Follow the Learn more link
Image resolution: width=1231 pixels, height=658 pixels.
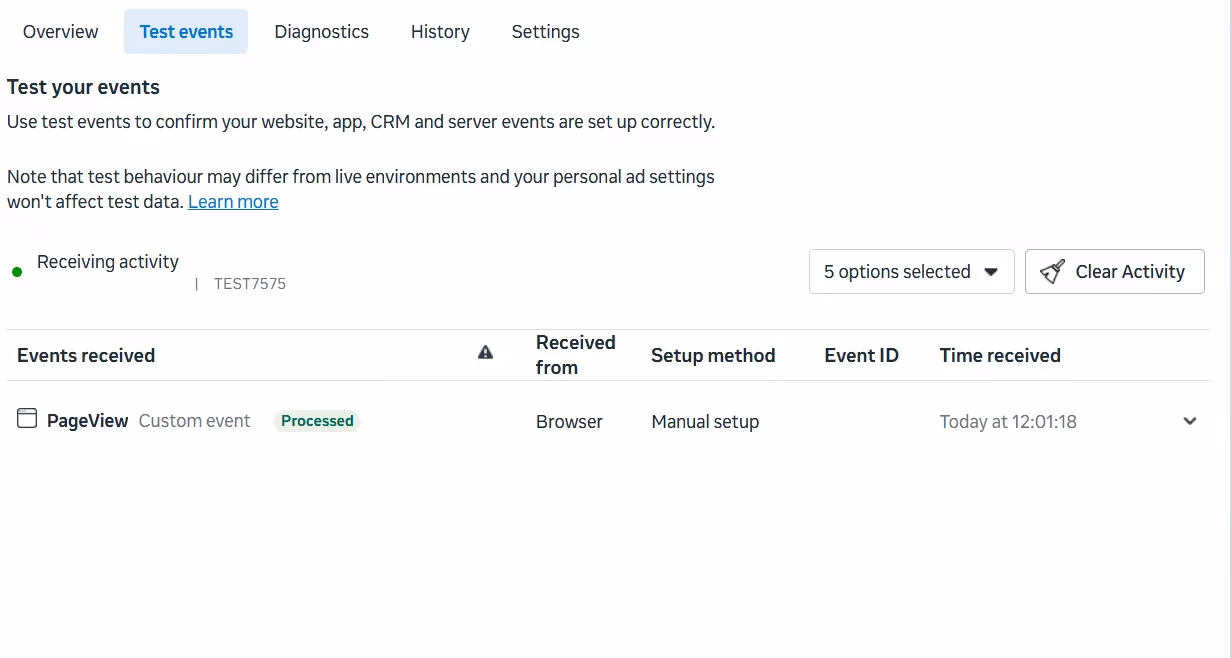point(233,202)
